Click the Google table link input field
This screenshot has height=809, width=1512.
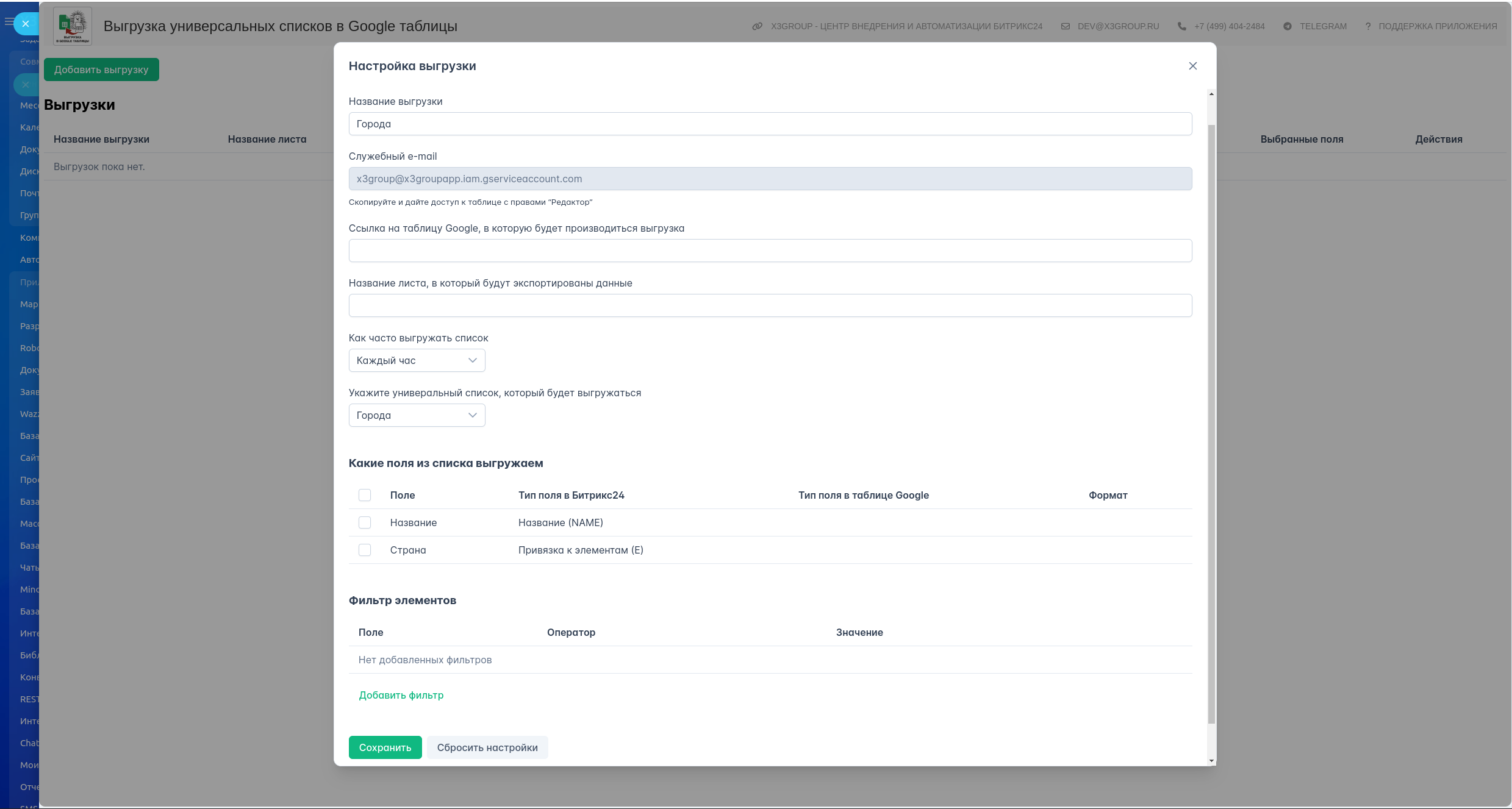point(770,251)
